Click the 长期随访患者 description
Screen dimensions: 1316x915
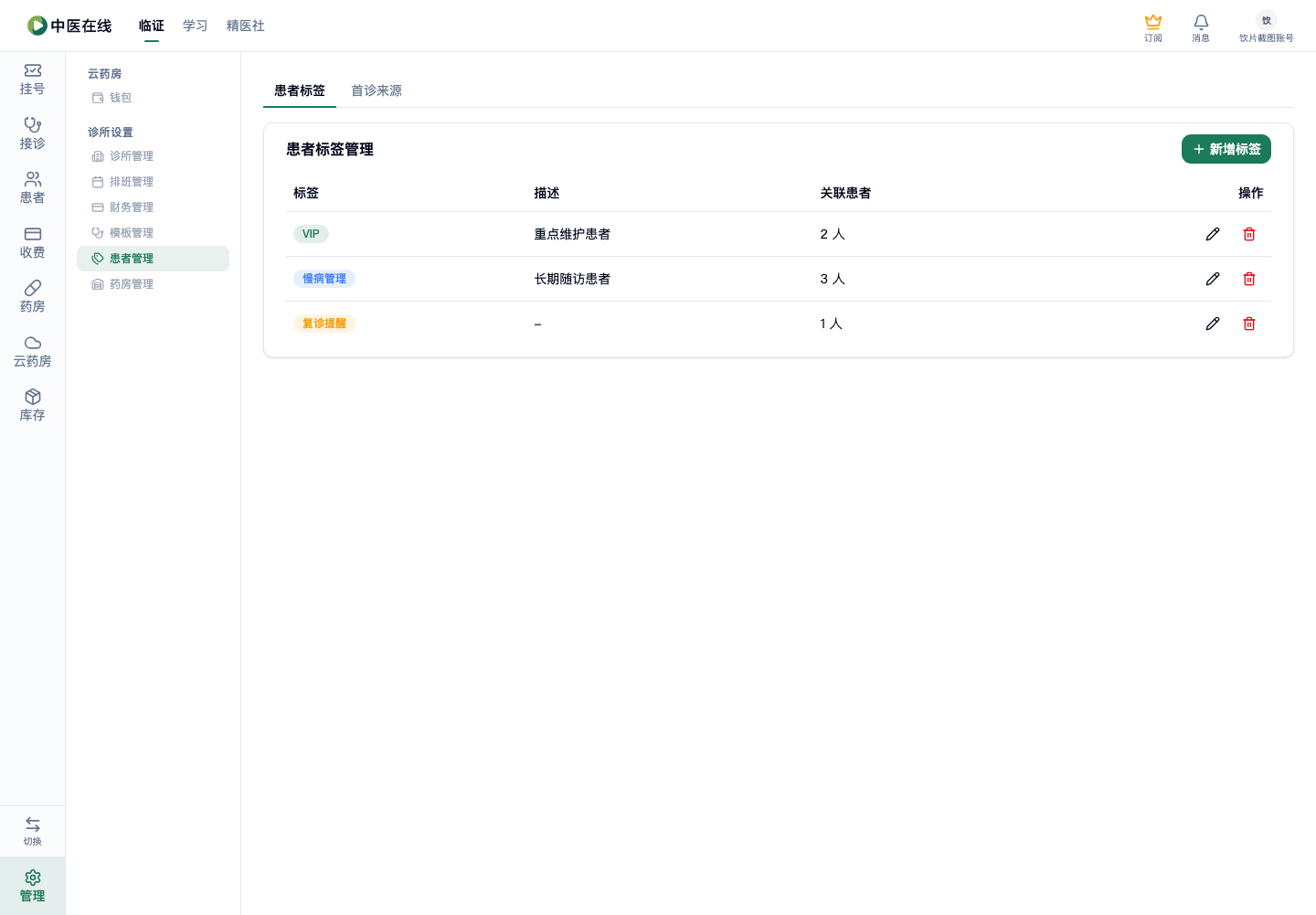[572, 279]
